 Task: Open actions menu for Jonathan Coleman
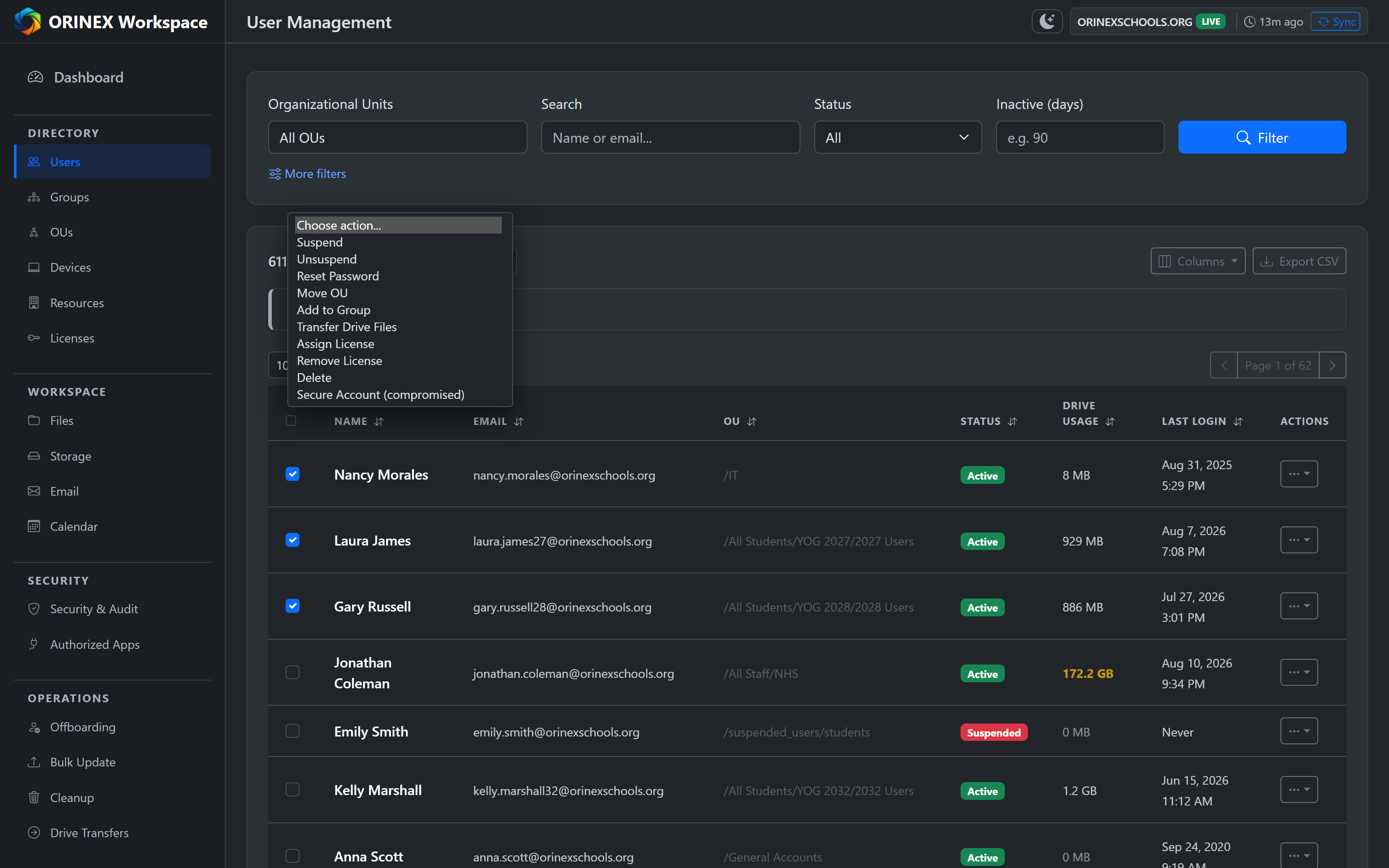(1299, 672)
